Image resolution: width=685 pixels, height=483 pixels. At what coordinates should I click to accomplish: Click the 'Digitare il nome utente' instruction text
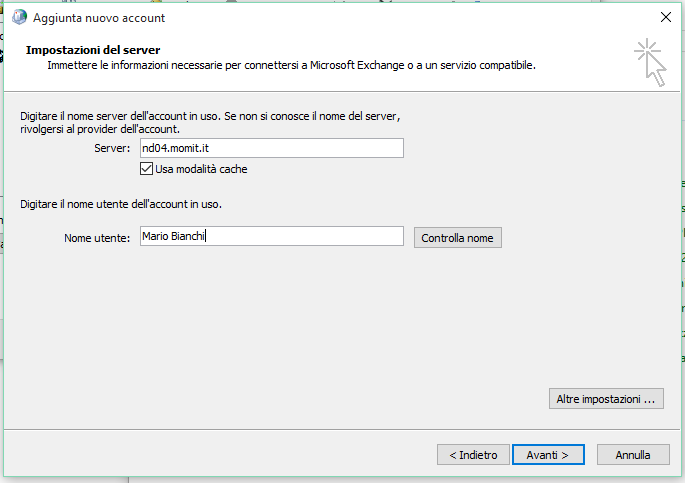pos(120,204)
